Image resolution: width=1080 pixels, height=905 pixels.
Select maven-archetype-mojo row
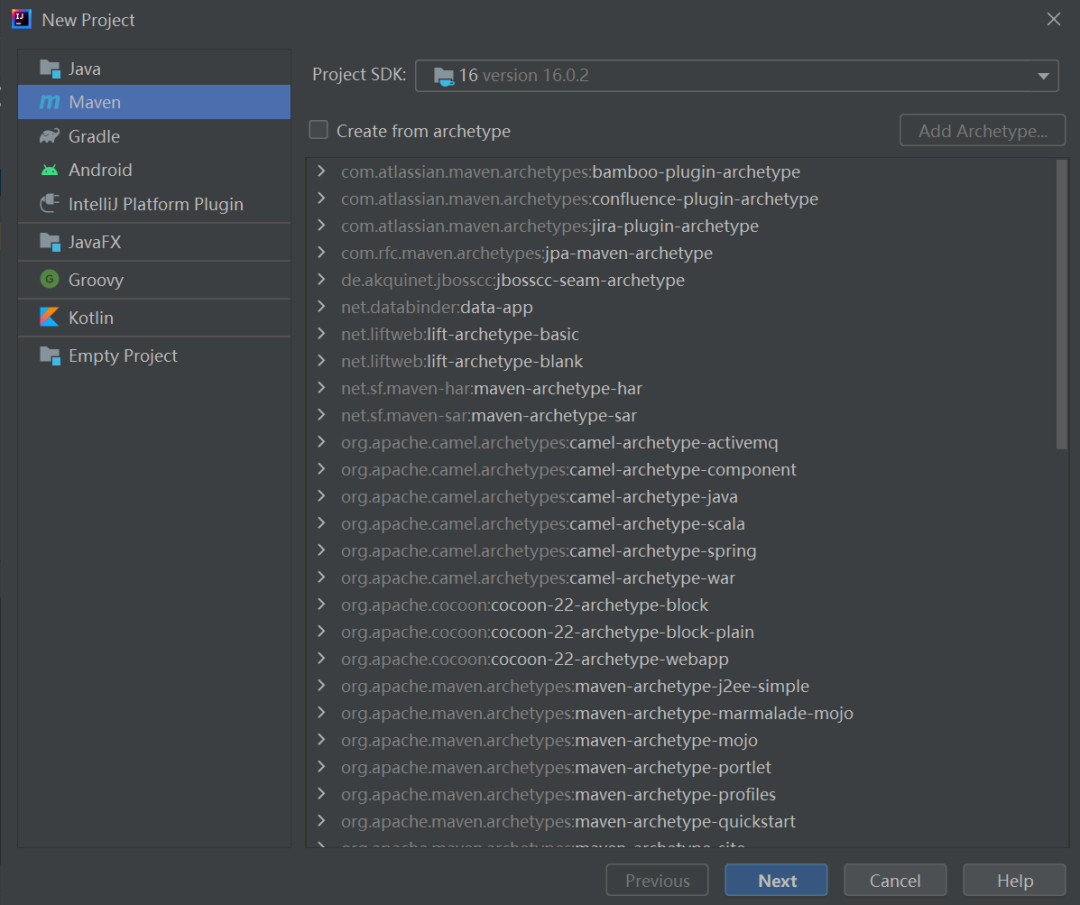[681, 740]
